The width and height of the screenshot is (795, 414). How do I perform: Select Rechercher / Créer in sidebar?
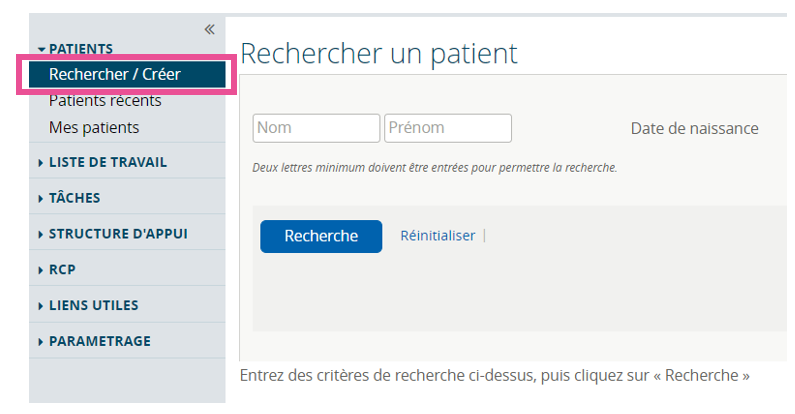coord(114,74)
